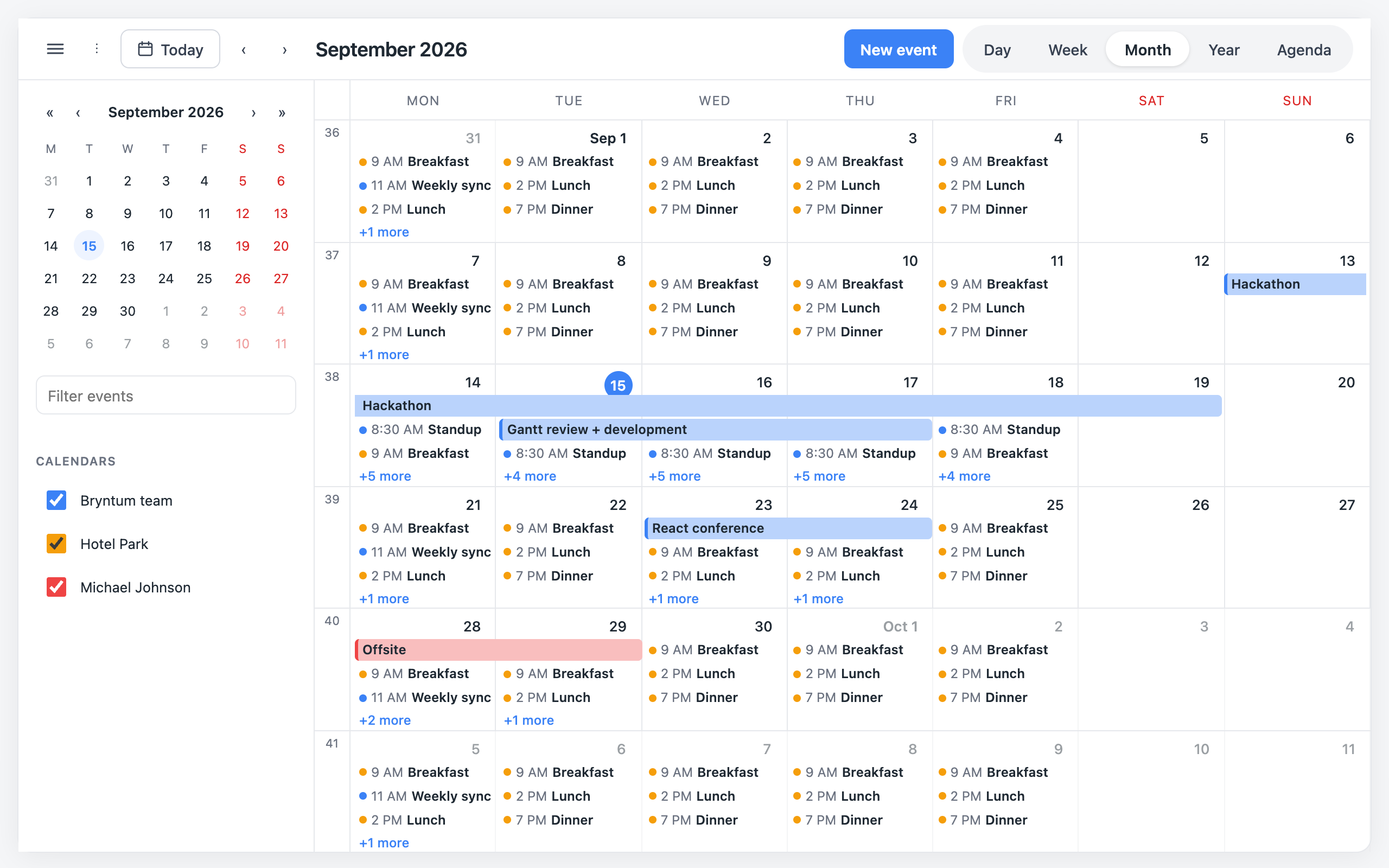Advance one month in the mini calendar
1389x868 pixels.
(253, 112)
